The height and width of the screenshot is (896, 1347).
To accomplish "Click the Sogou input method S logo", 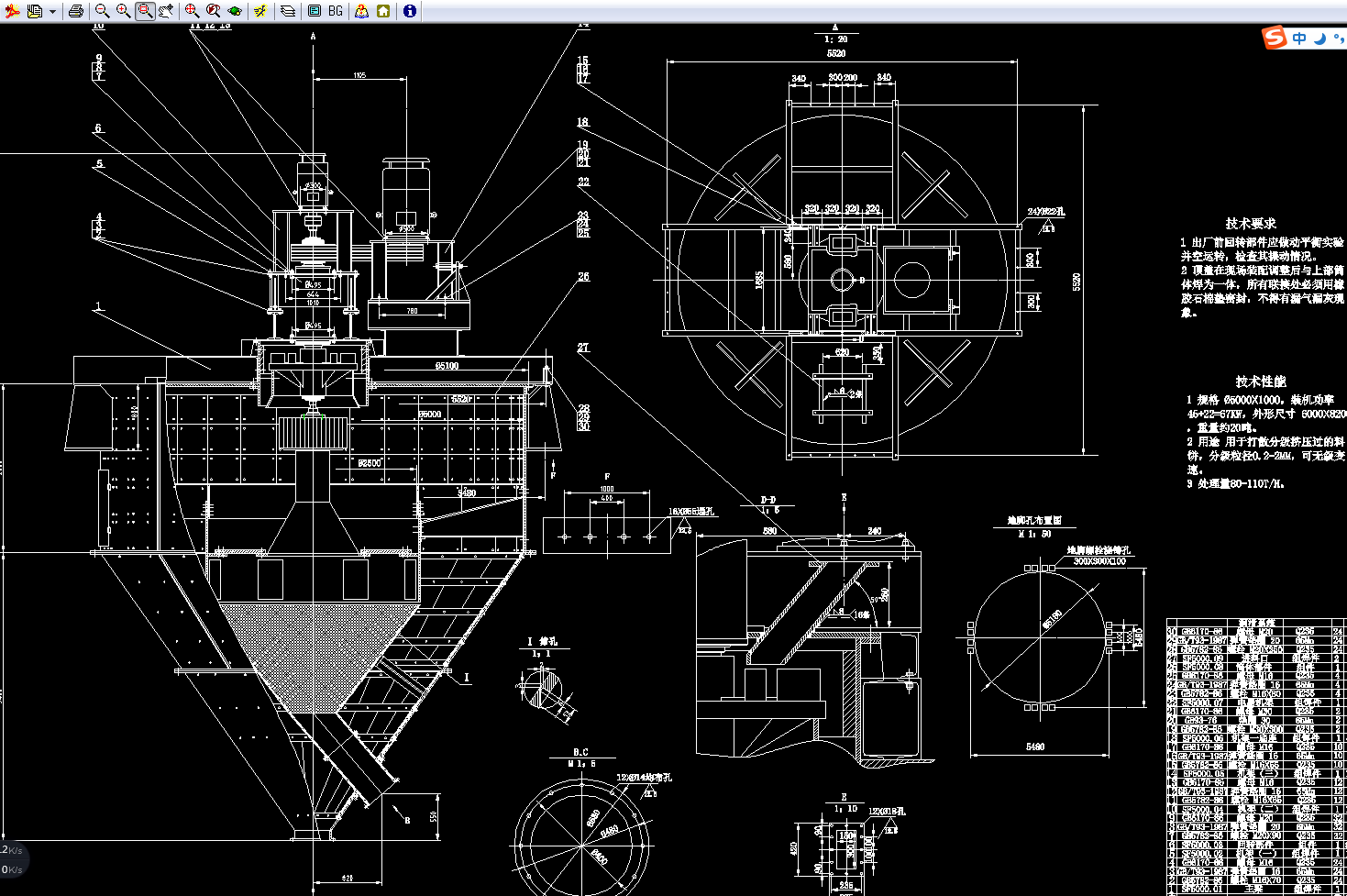I will click(x=1275, y=37).
